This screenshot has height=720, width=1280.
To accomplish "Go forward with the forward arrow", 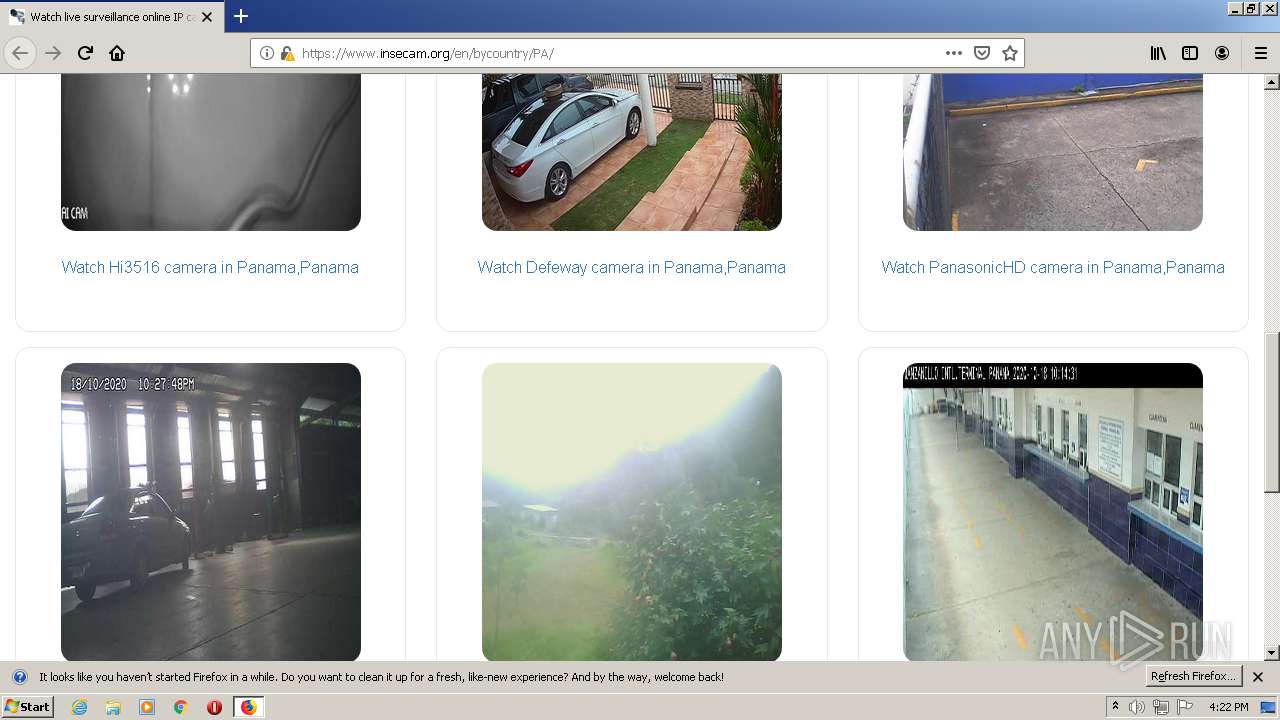I will (x=53, y=53).
